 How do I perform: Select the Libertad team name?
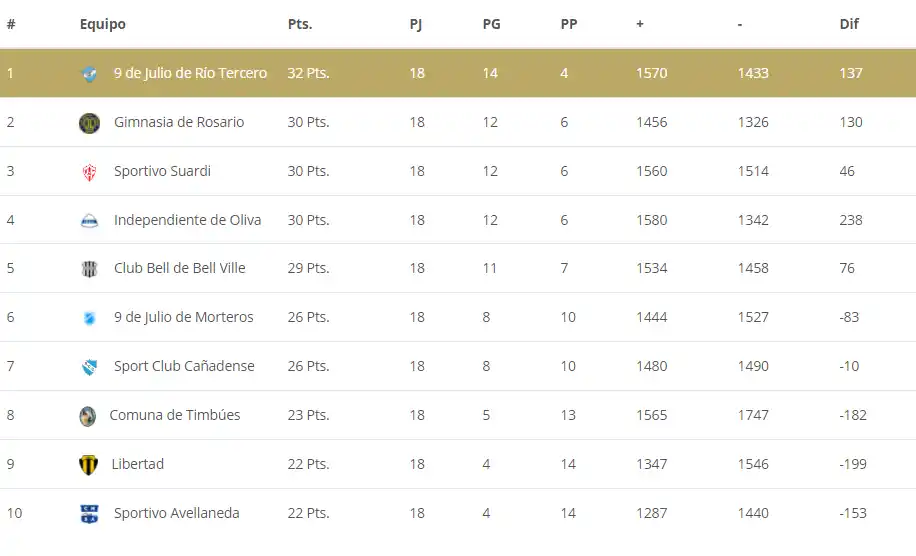click(138, 464)
